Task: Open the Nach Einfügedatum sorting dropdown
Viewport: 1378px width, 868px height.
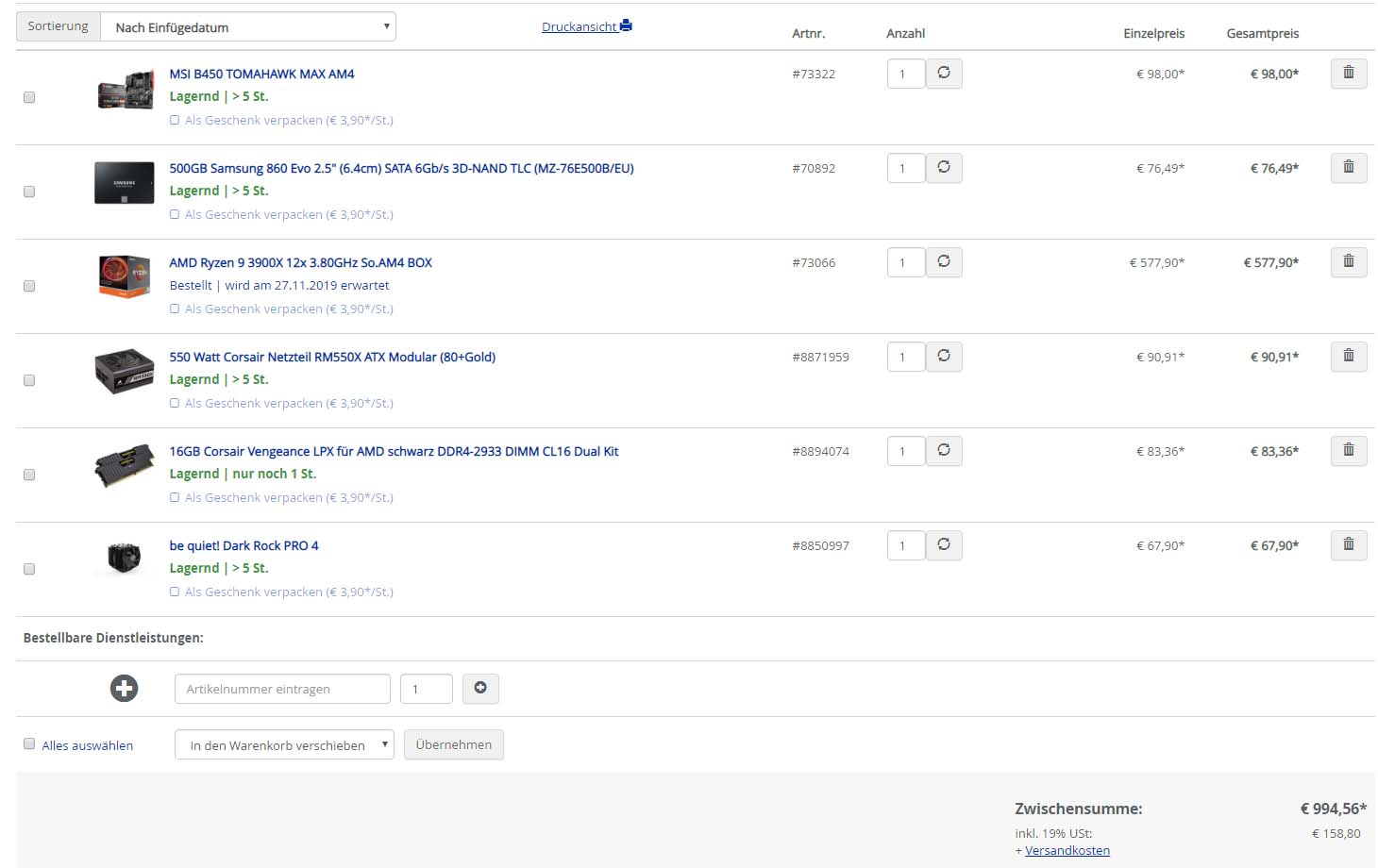Action: click(x=248, y=27)
